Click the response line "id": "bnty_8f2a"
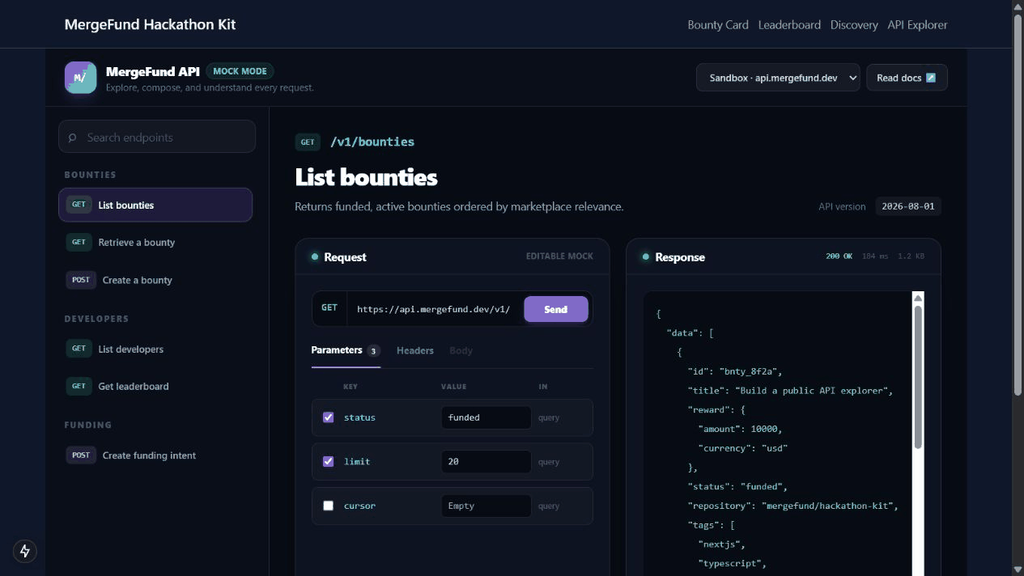1024x576 pixels. [x=735, y=371]
